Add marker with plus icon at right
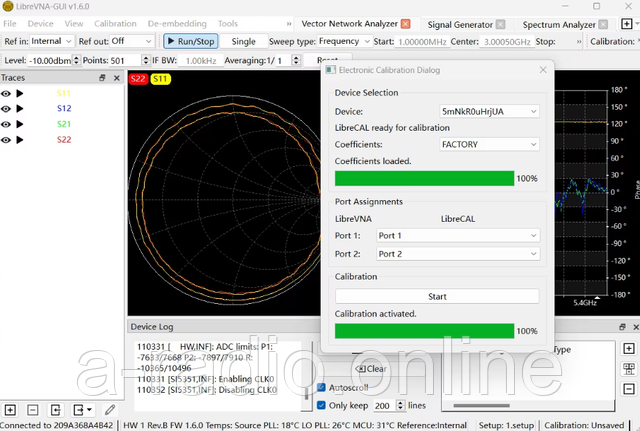The height and width of the screenshot is (431, 640). click(x=629, y=349)
